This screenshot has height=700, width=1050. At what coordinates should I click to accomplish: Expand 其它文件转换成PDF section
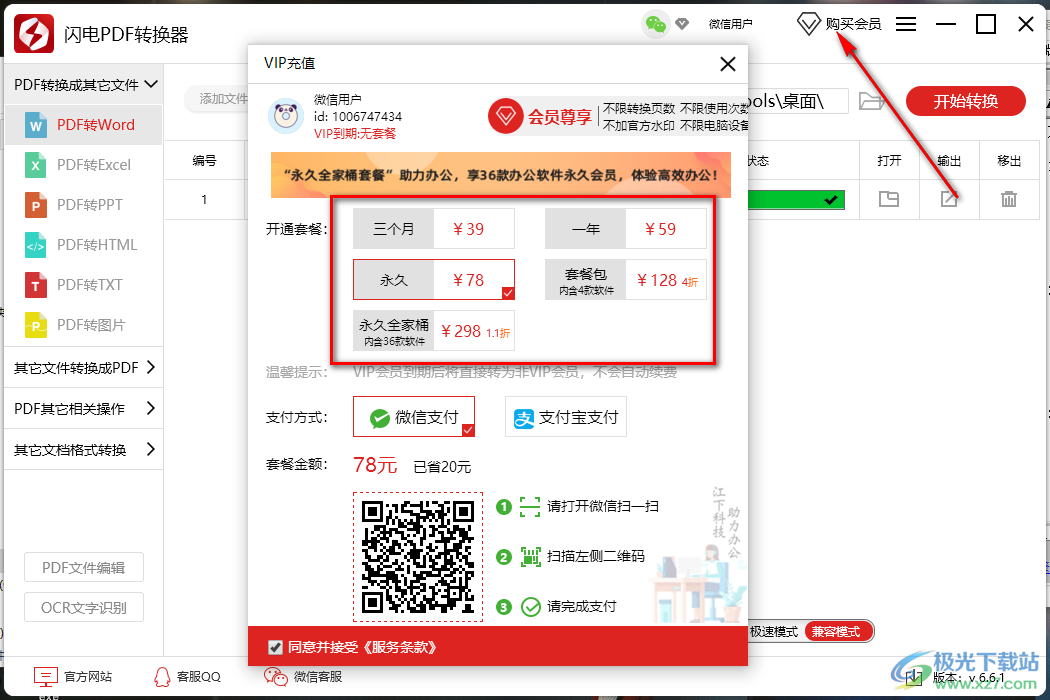click(84, 367)
